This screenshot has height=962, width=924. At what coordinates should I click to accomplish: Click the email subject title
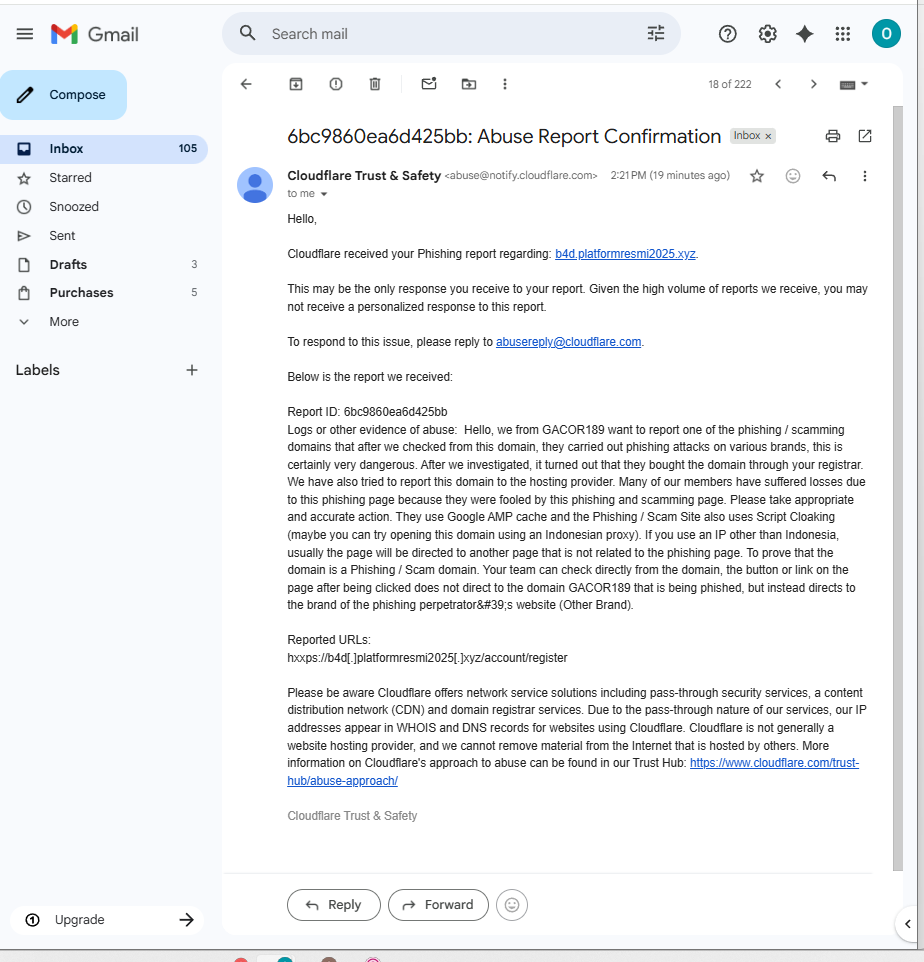[504, 136]
